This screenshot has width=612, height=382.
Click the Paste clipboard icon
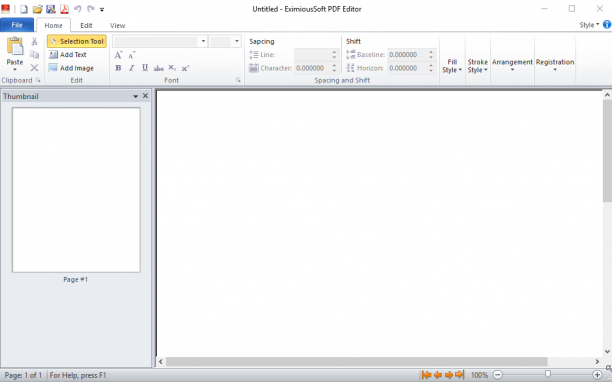pos(15,46)
